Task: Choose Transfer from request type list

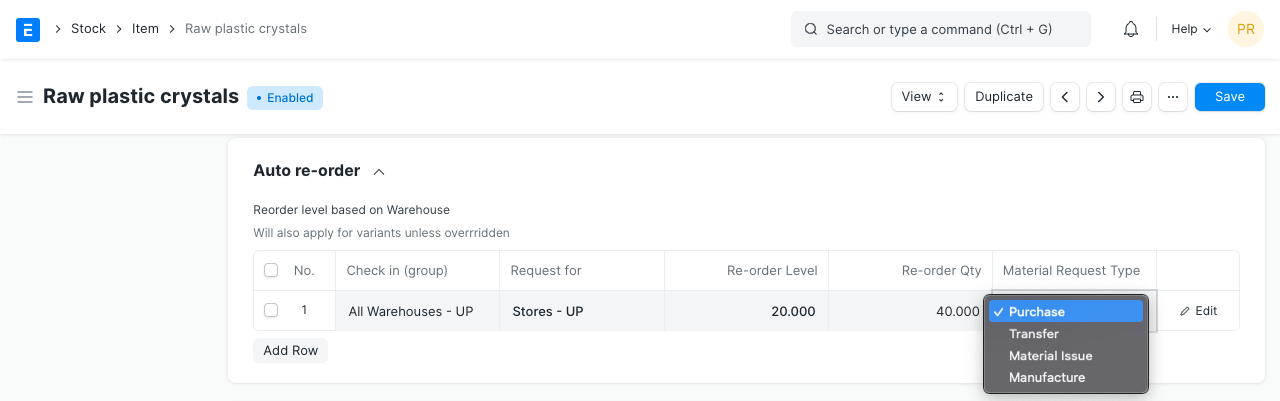Action: click(x=1034, y=334)
